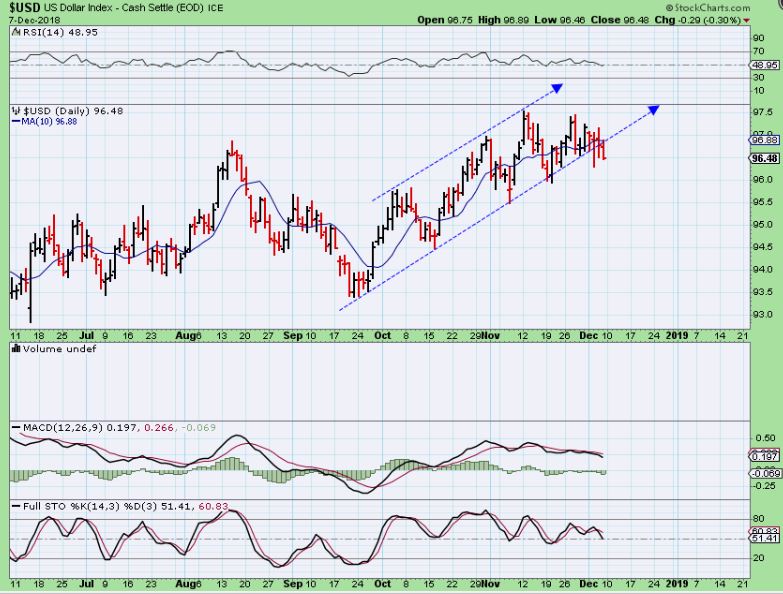Viewport: 783px width, 594px height.
Task: Click the 51.41 stochastic %K value tag
Action: 765,538
